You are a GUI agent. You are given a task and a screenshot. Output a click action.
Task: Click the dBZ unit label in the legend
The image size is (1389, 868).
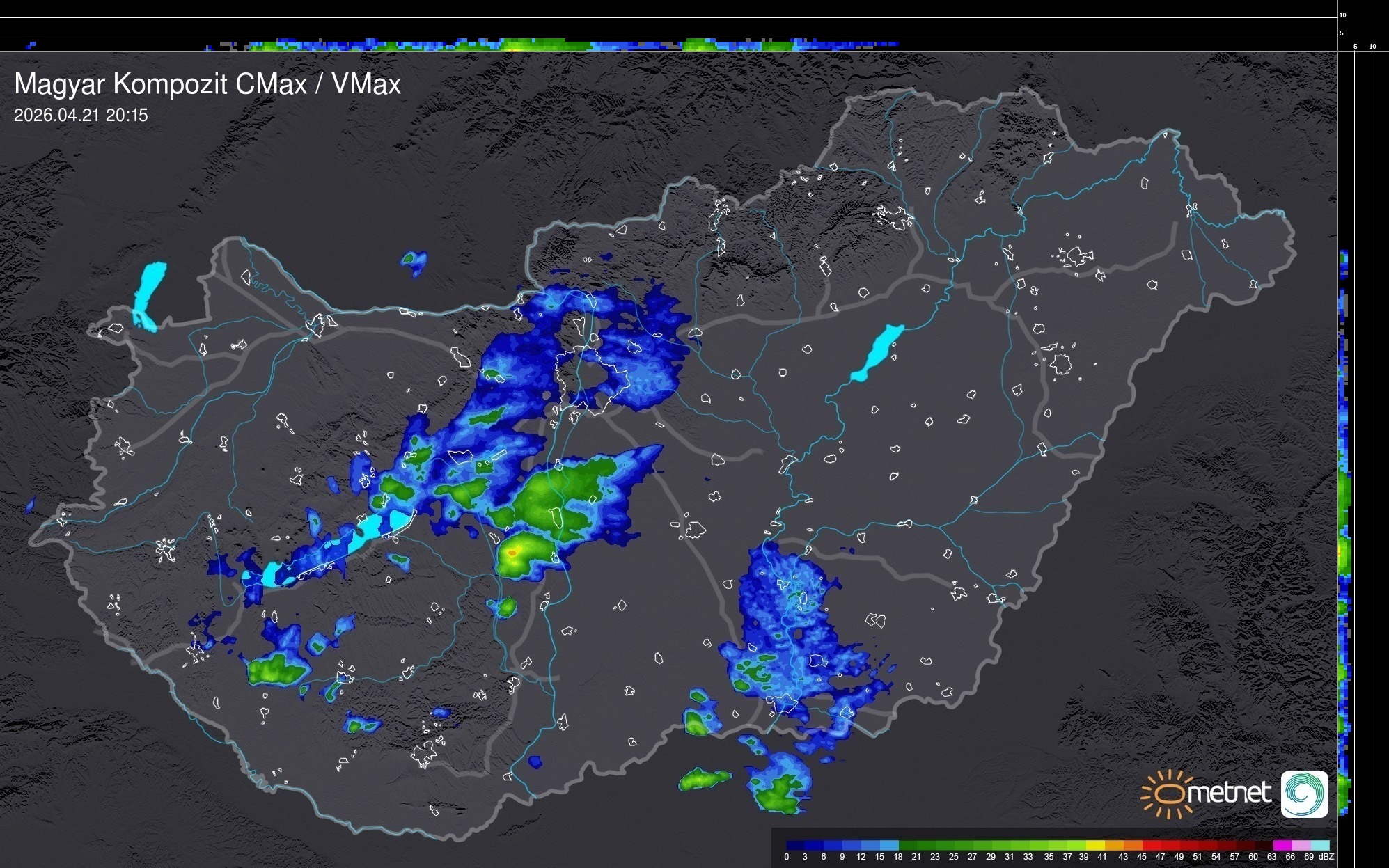(x=1326, y=857)
